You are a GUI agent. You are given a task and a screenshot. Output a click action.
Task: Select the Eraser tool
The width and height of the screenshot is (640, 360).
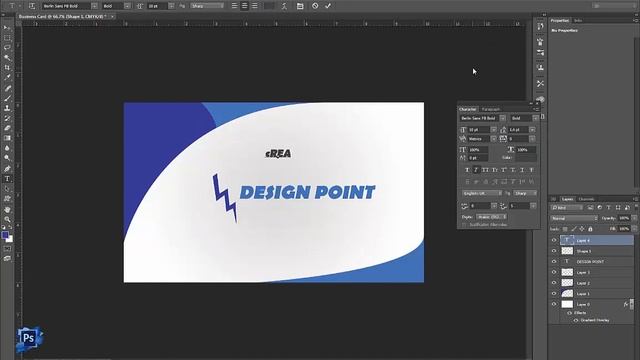[x=7, y=128]
